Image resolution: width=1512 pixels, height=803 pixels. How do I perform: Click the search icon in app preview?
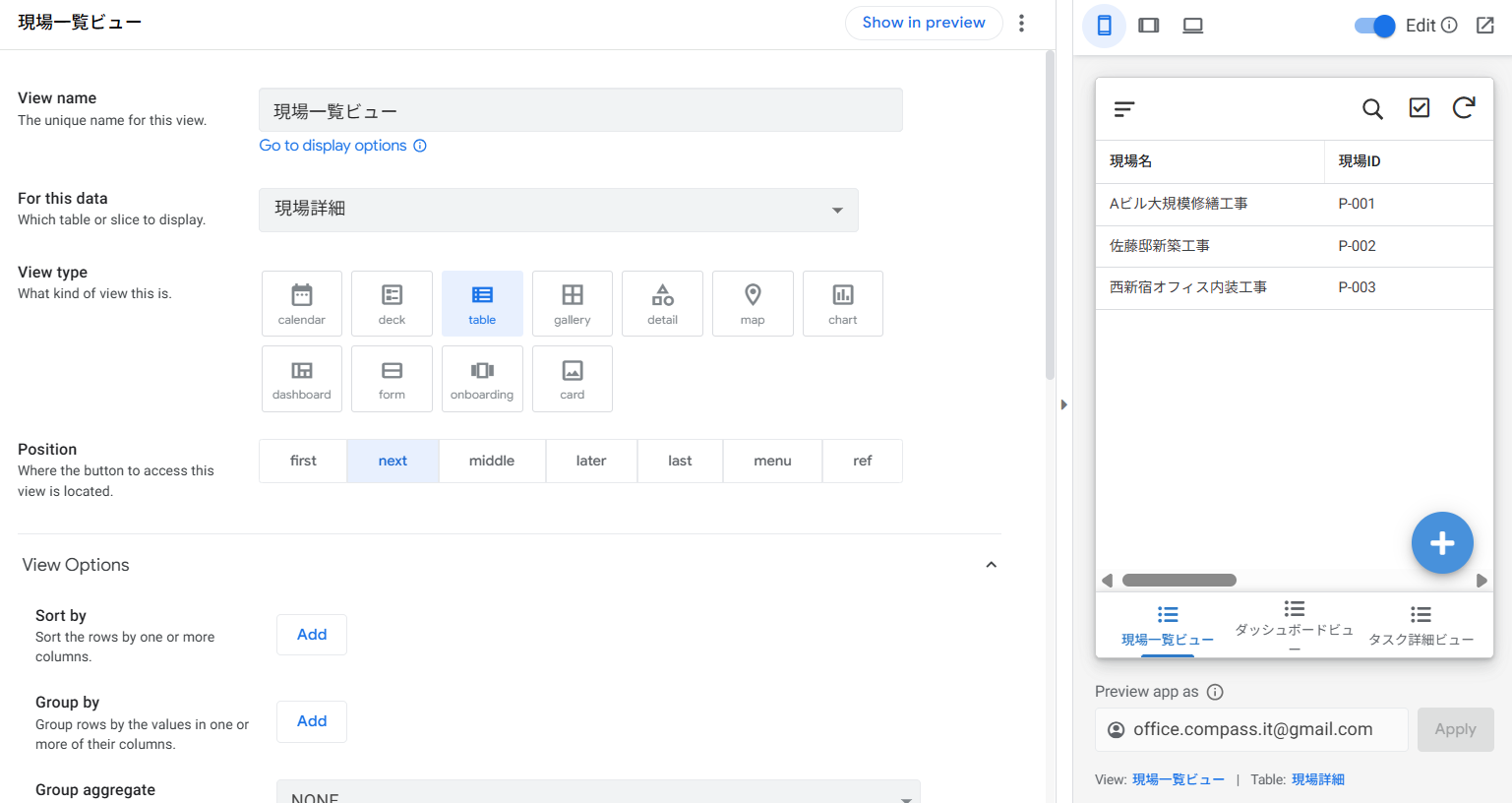tap(1372, 109)
